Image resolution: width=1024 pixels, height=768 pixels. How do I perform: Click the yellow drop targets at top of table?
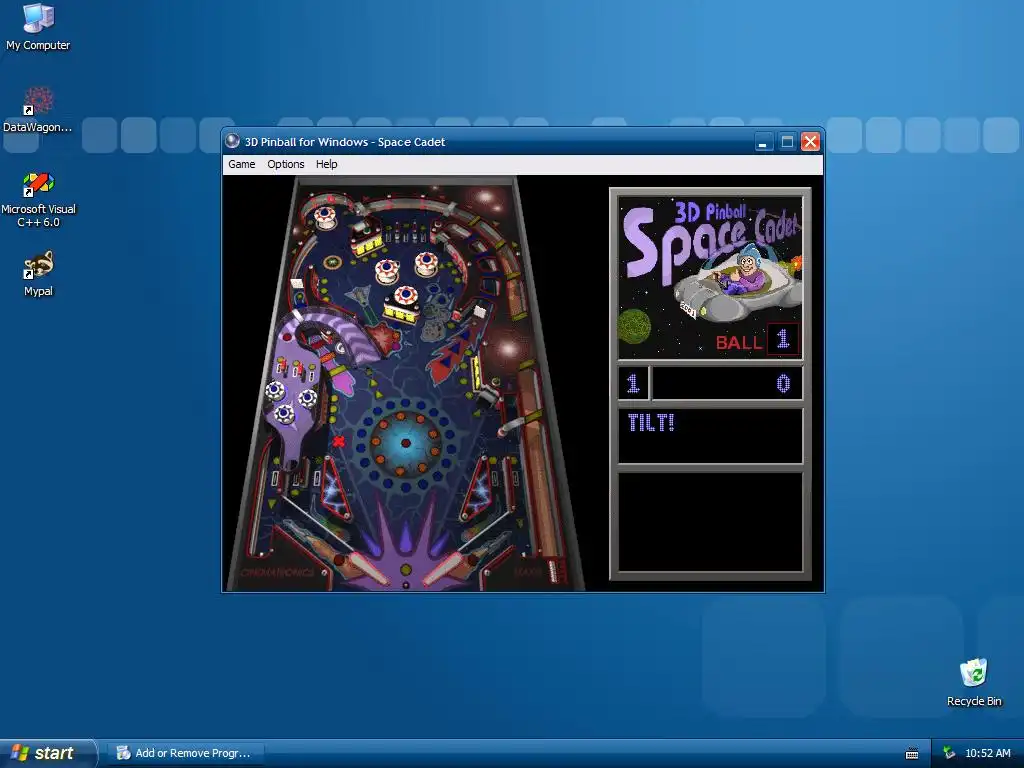click(367, 244)
